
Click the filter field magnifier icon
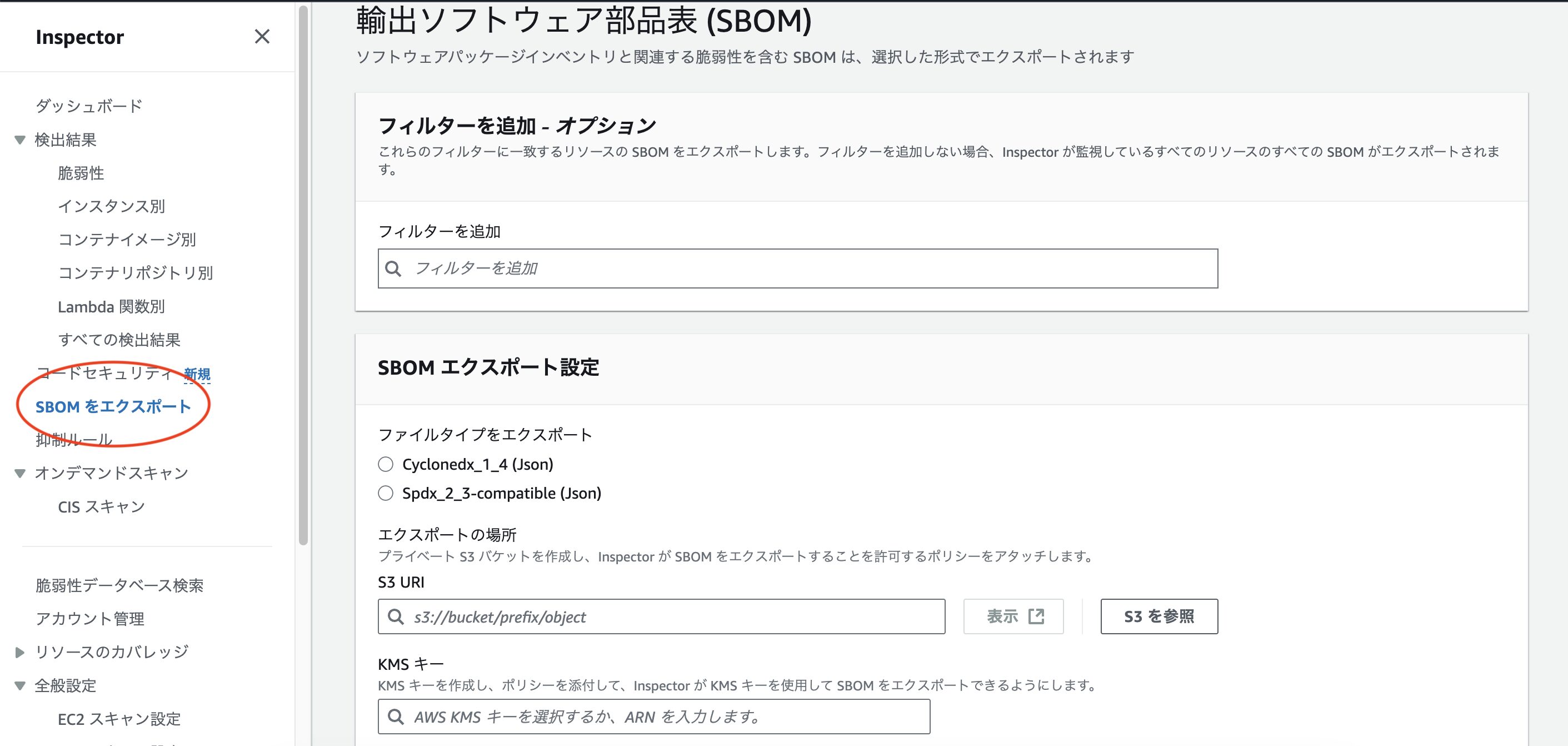pos(394,268)
